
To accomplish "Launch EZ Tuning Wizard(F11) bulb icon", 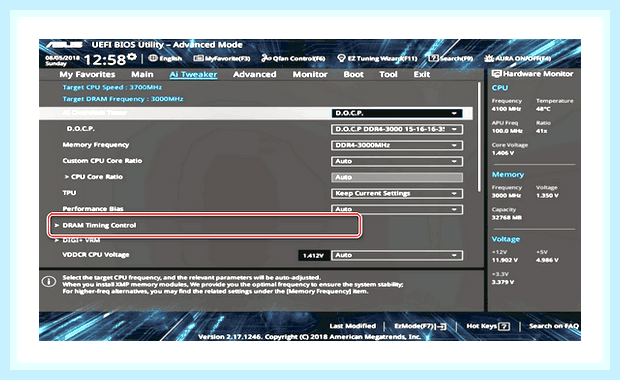I will 341,58.
